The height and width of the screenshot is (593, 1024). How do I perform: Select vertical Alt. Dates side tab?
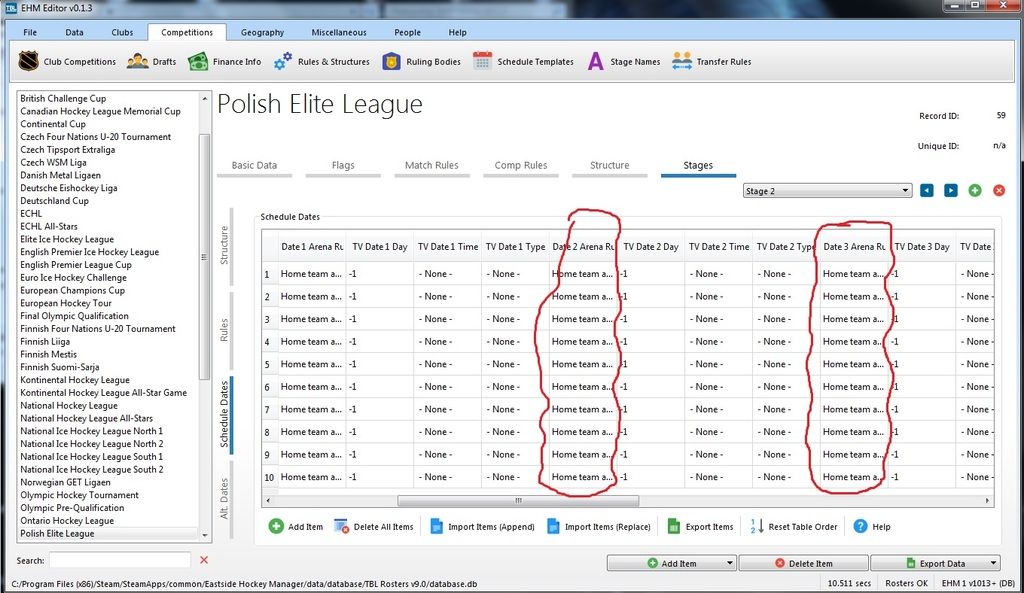click(224, 498)
